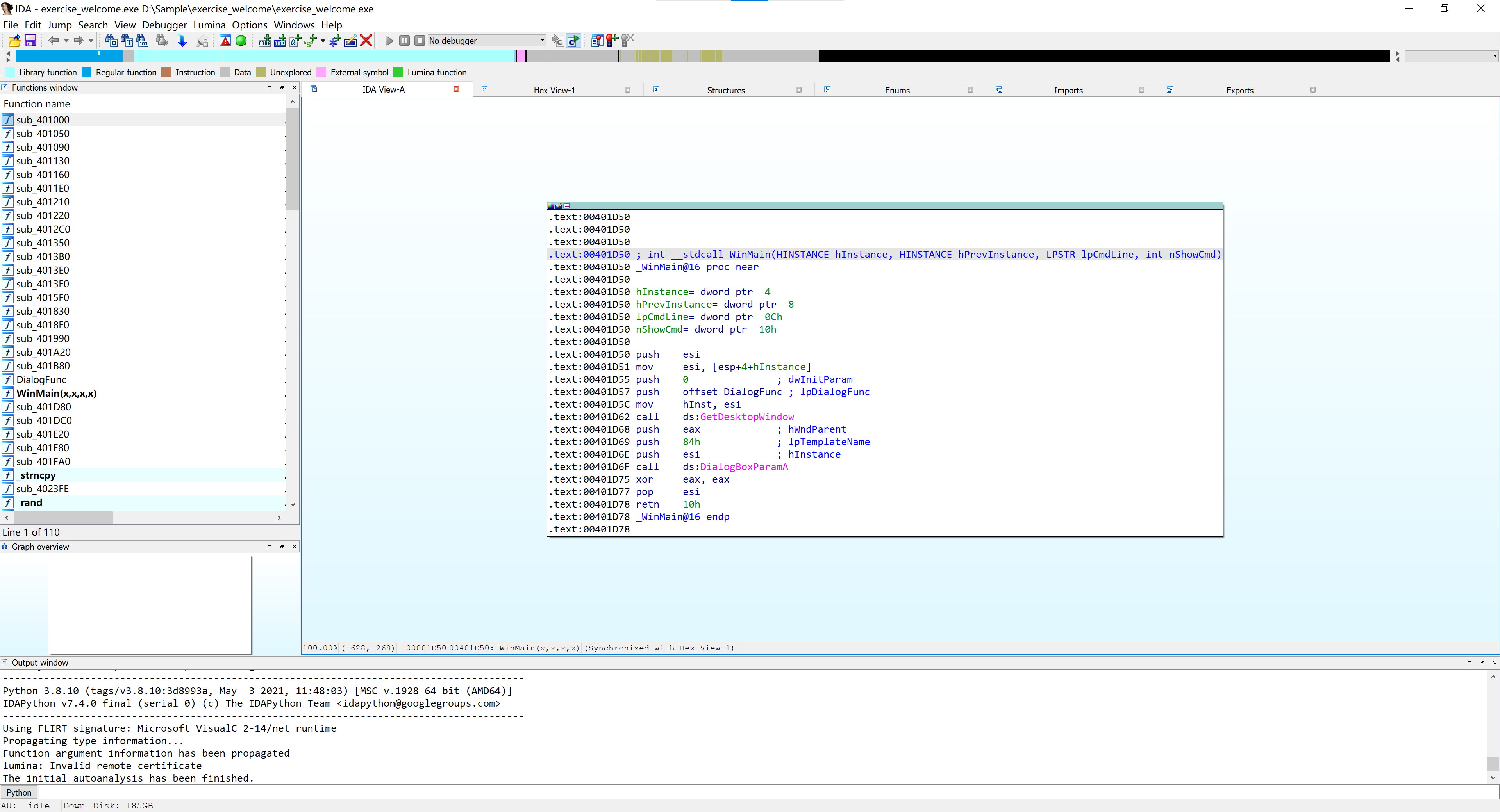Screen dimensions: 1500x812
Task: Close the Output window panel
Action: pos(1494,662)
